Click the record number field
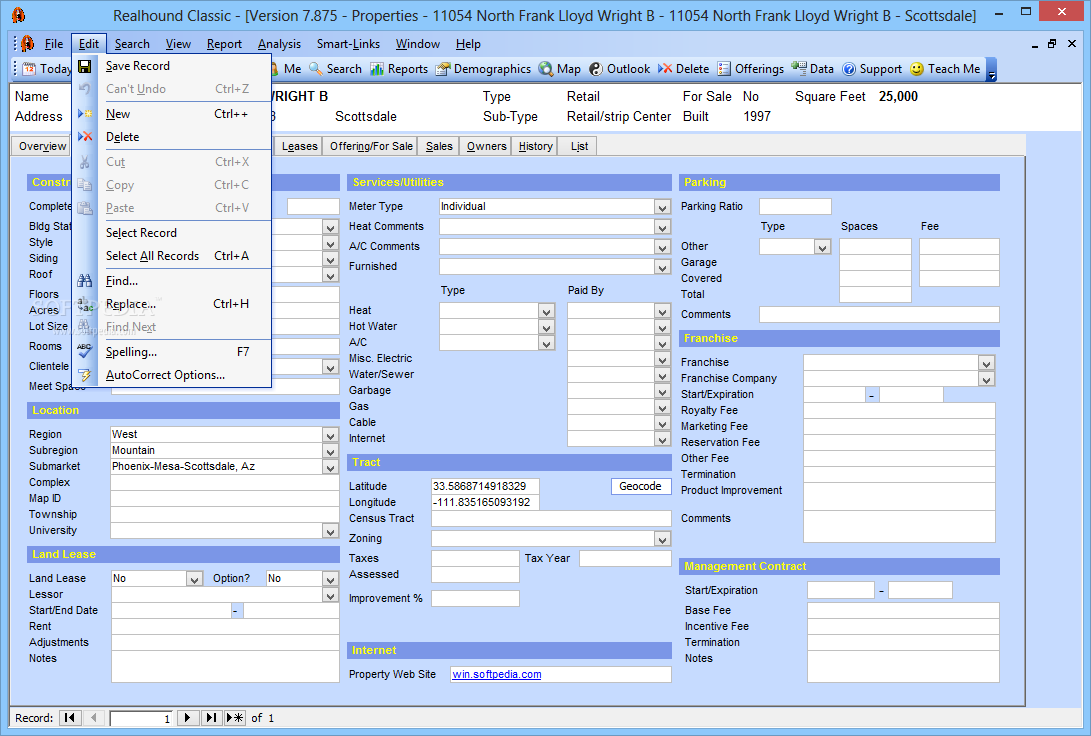The width and height of the screenshot is (1091, 736). 141,719
